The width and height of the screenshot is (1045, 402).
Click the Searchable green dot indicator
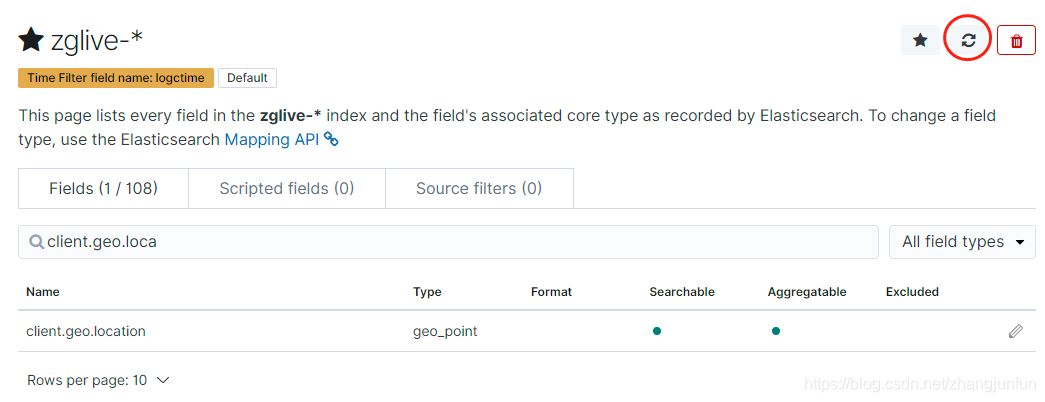pyautogui.click(x=656, y=331)
